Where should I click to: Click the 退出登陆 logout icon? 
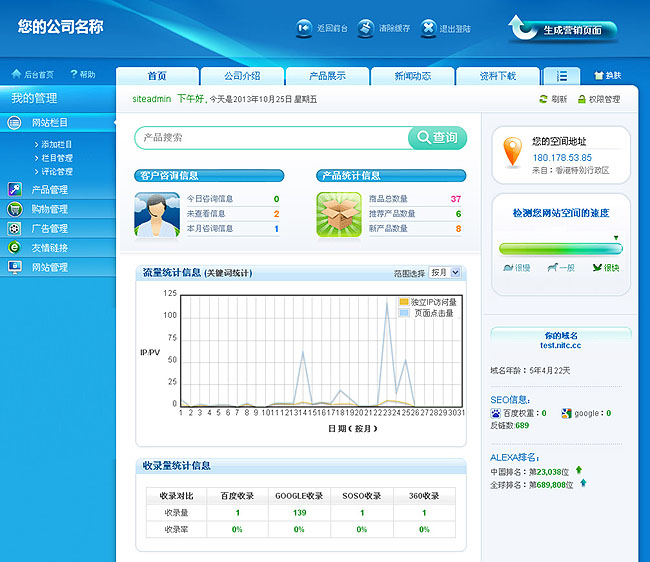pos(429,29)
